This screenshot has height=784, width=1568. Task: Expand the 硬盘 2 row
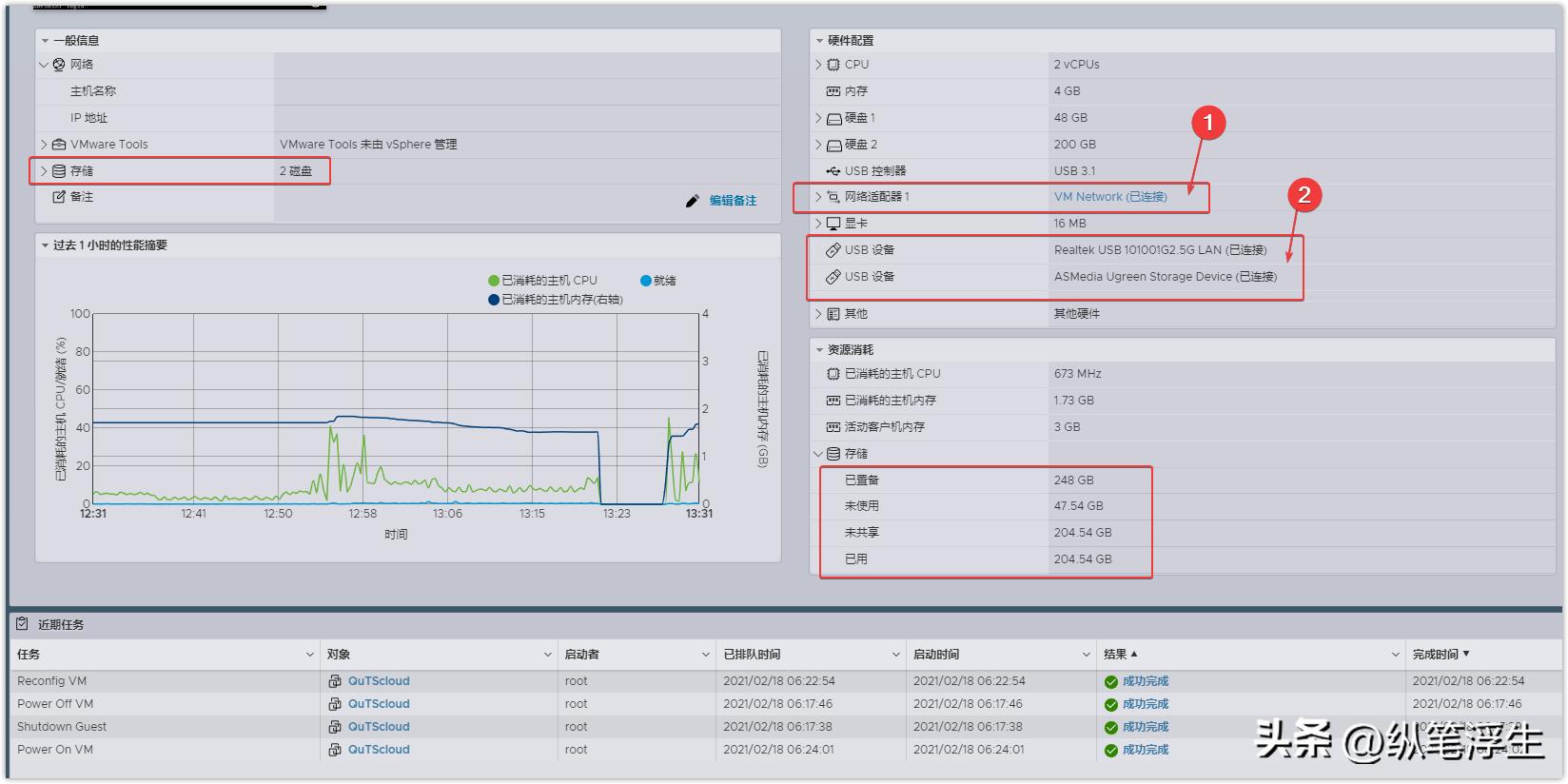(818, 145)
